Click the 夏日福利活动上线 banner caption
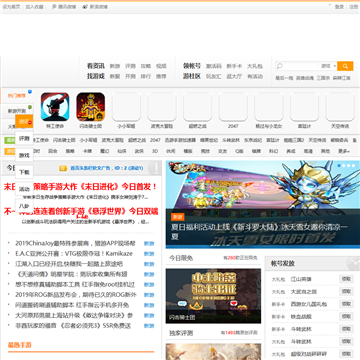The image size is (360, 360). [x=259, y=232]
